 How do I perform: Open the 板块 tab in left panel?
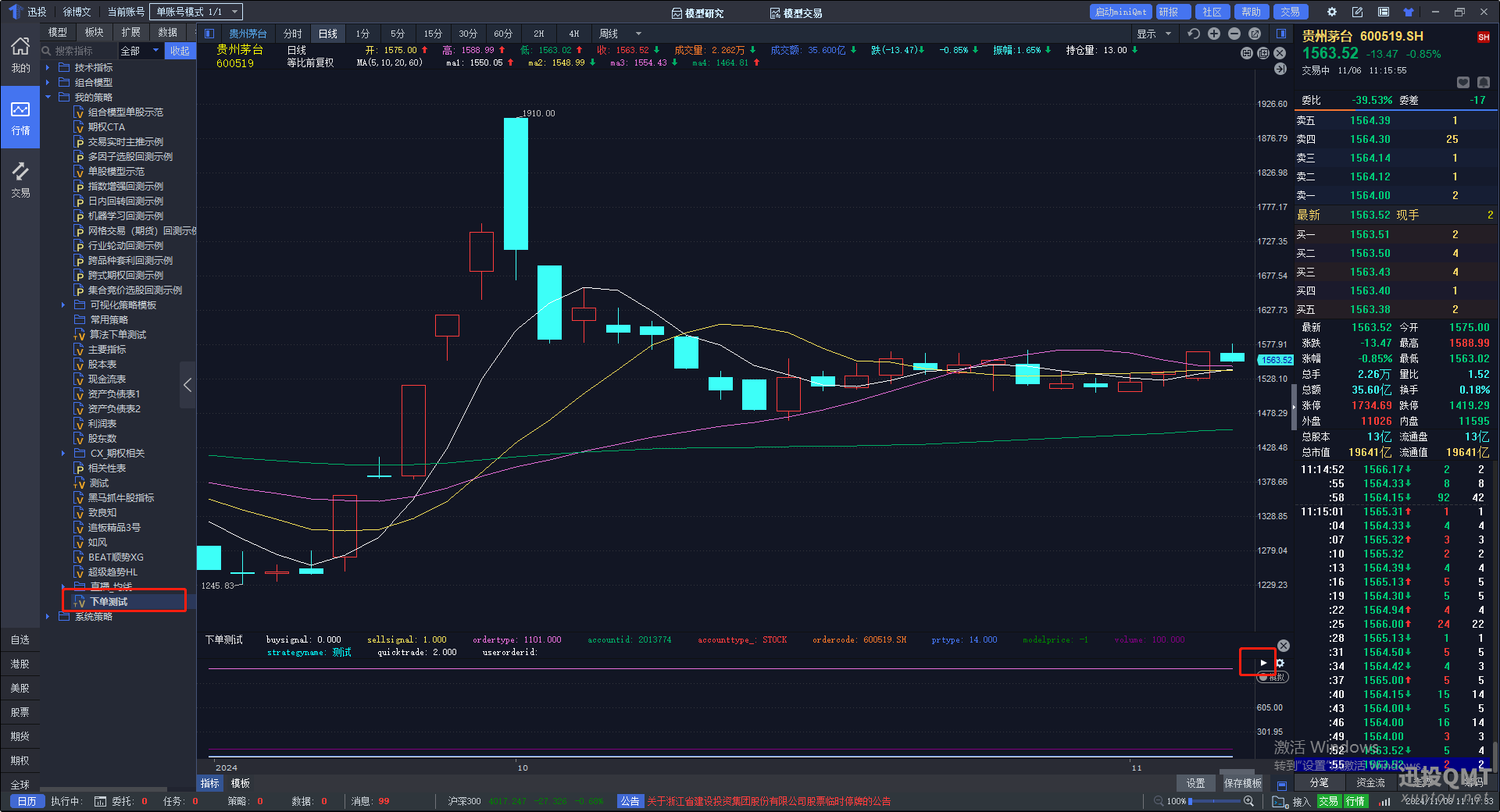click(x=95, y=32)
